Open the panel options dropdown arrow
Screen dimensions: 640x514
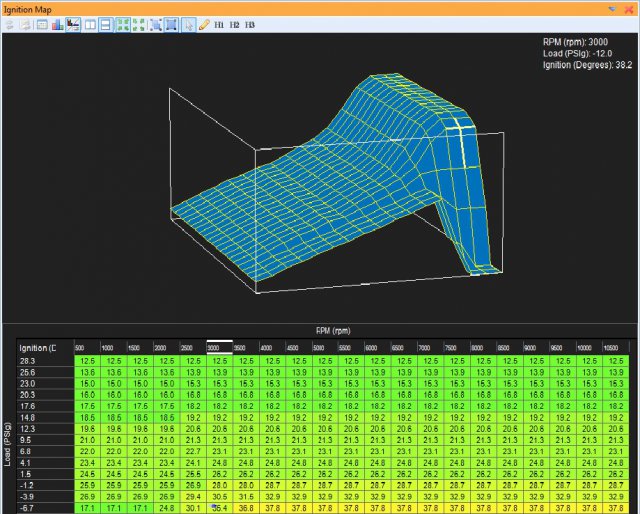coord(613,7)
